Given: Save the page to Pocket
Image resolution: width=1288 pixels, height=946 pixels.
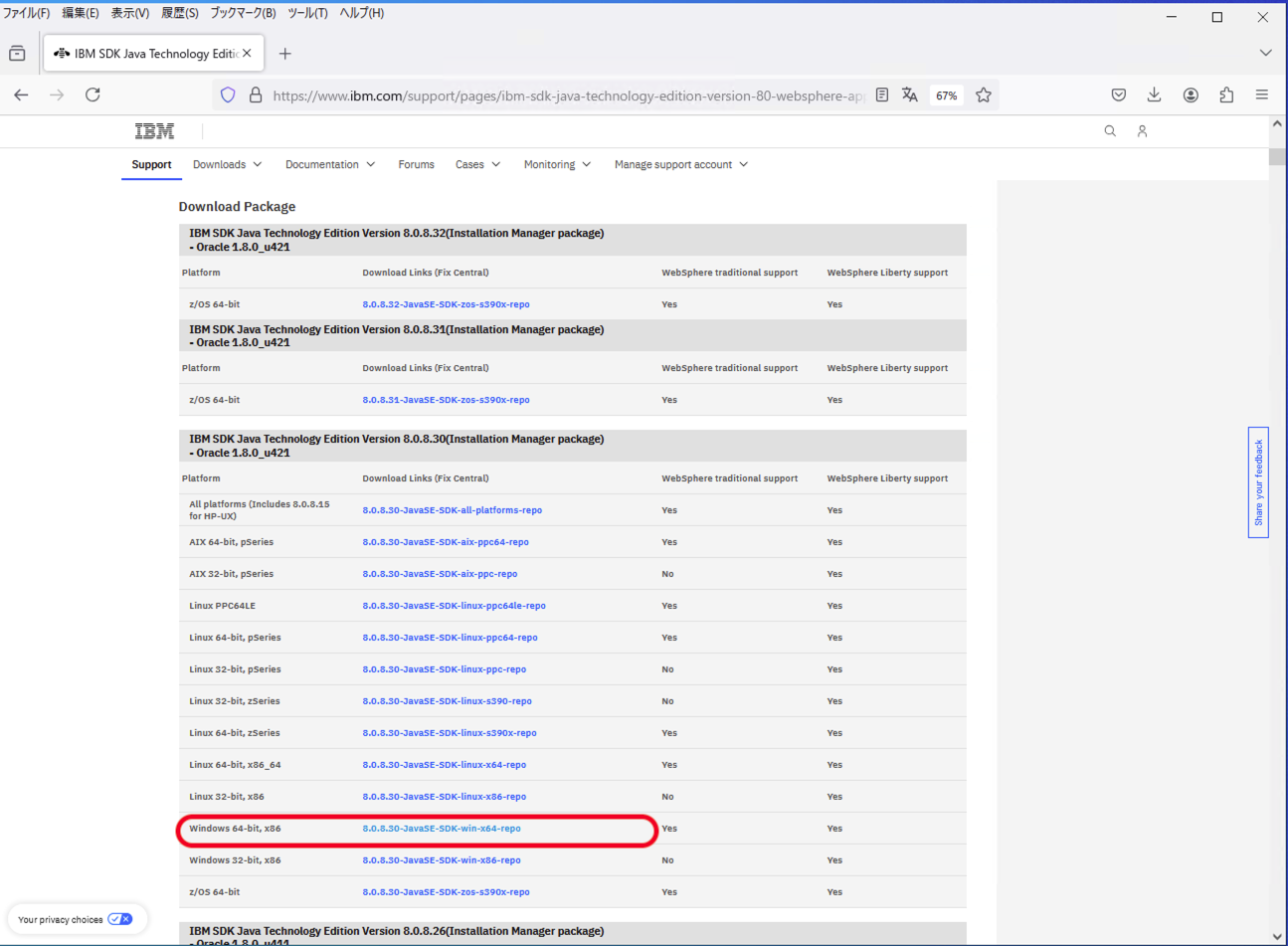Looking at the screenshot, I should 1118,95.
